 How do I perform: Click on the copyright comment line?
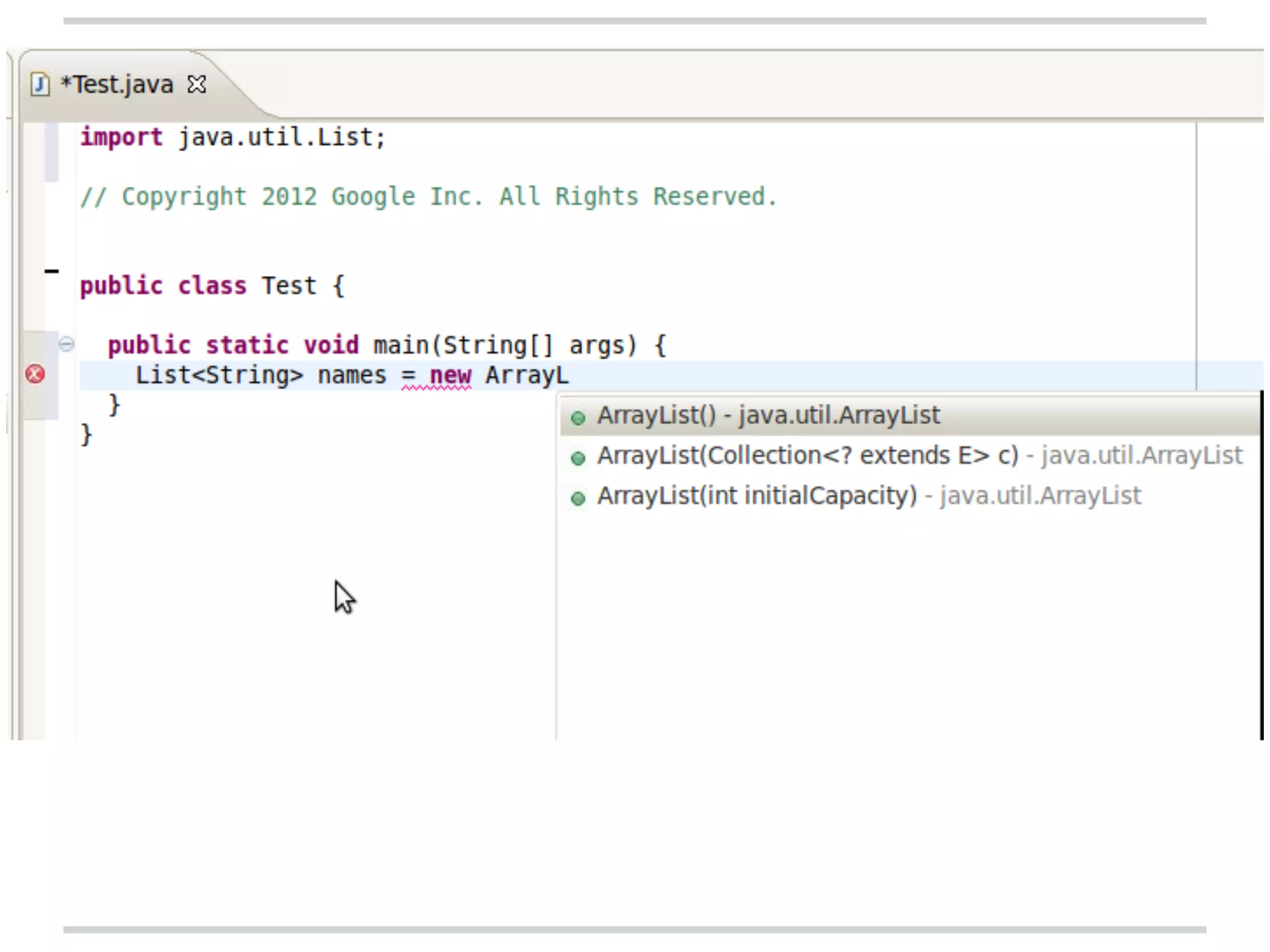[428, 196]
